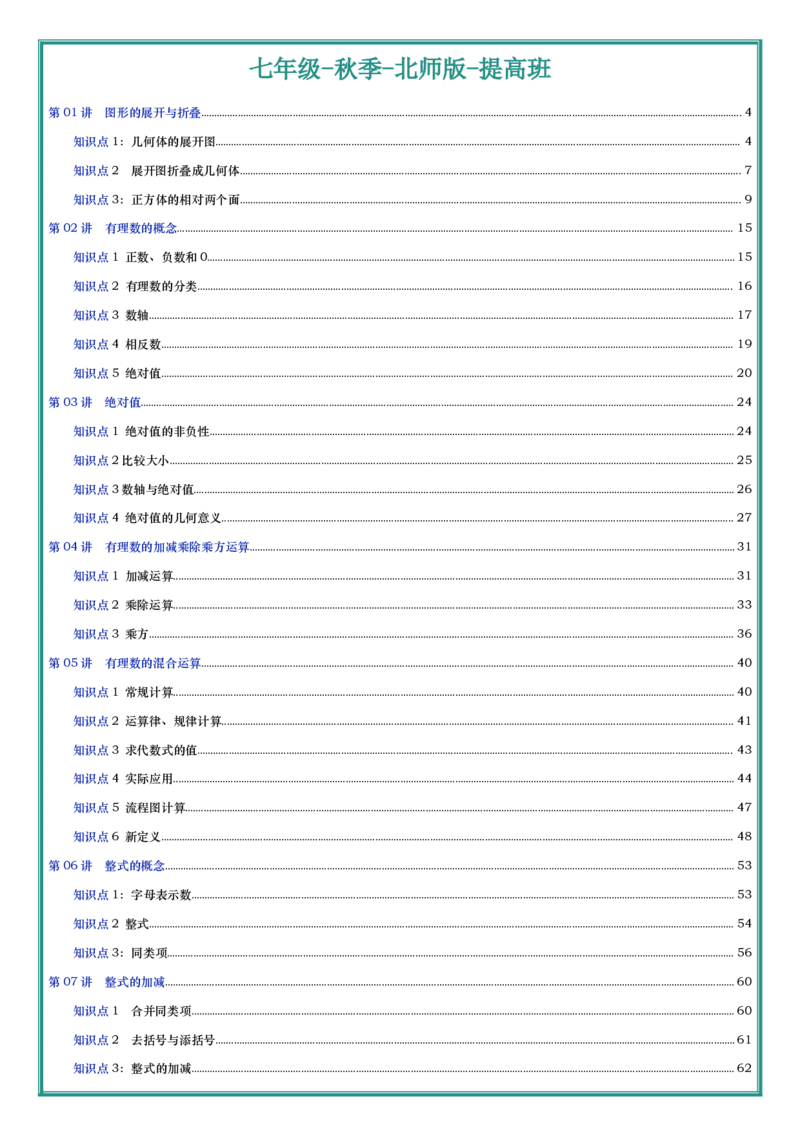This screenshot has height=1132, width=800.
Task: Click 知识点2 整式 entry
Action: coord(412,923)
